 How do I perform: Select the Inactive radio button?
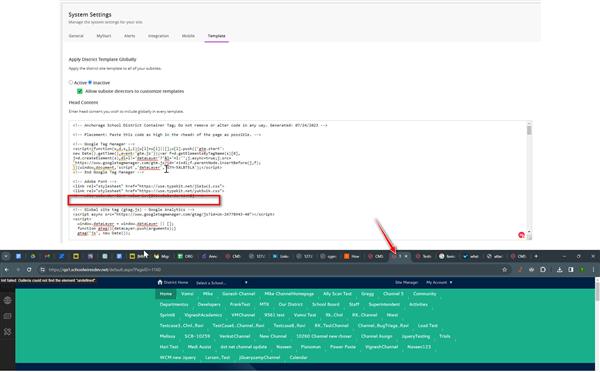coord(90,82)
